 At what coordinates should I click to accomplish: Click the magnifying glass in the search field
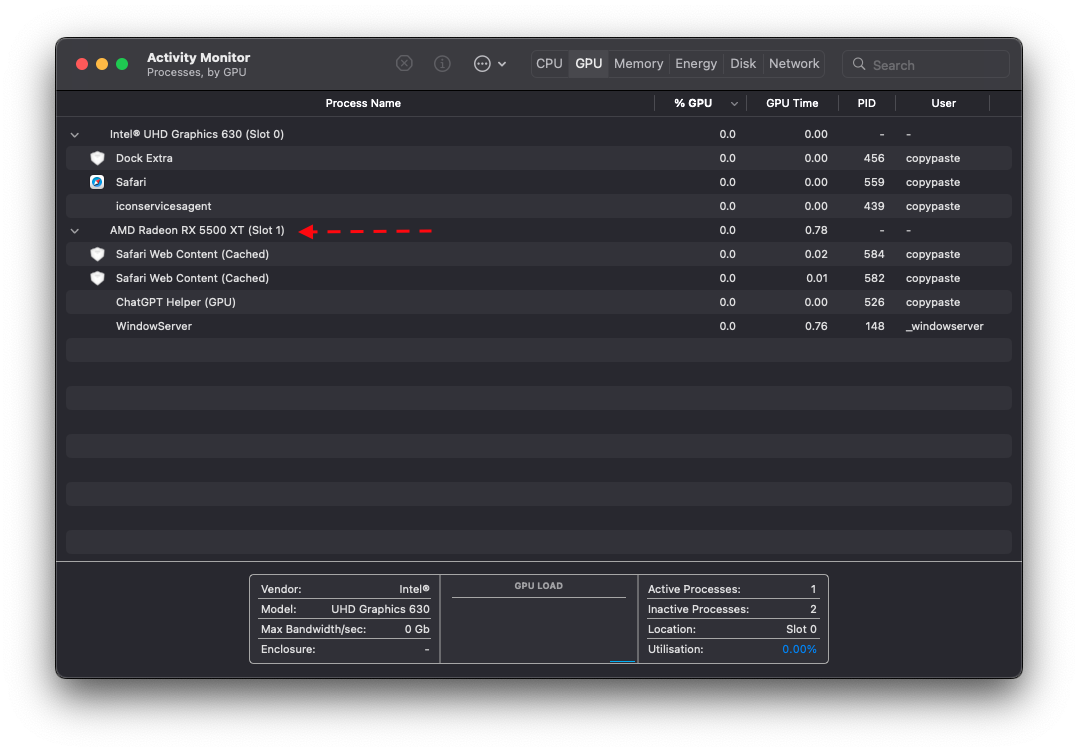pyautogui.click(x=859, y=64)
